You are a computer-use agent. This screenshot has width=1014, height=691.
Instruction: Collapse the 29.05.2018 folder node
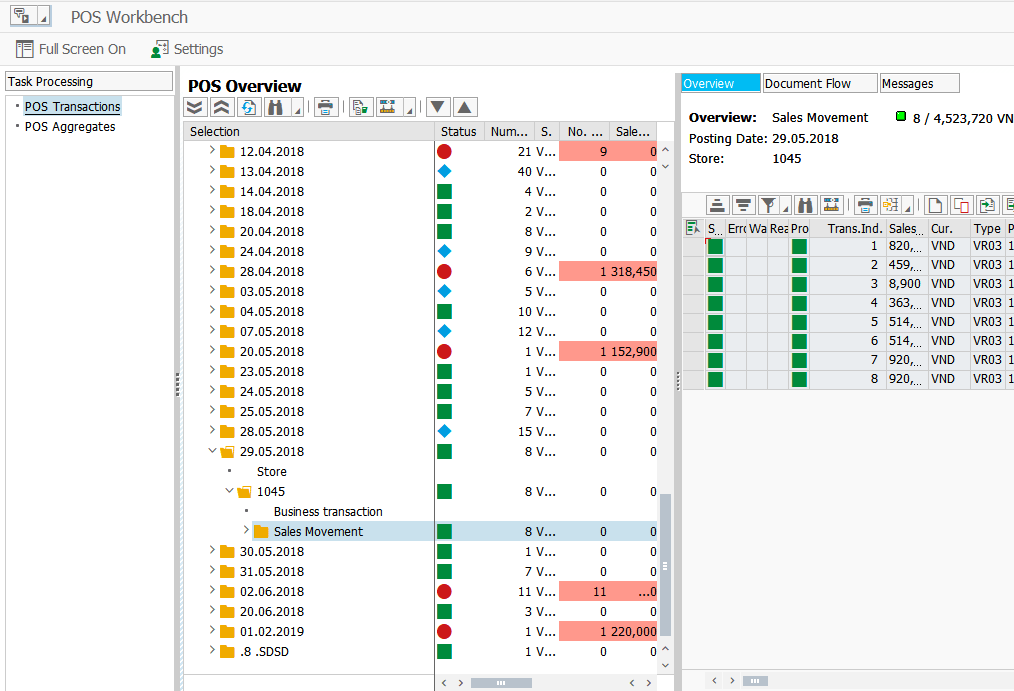[x=211, y=451]
